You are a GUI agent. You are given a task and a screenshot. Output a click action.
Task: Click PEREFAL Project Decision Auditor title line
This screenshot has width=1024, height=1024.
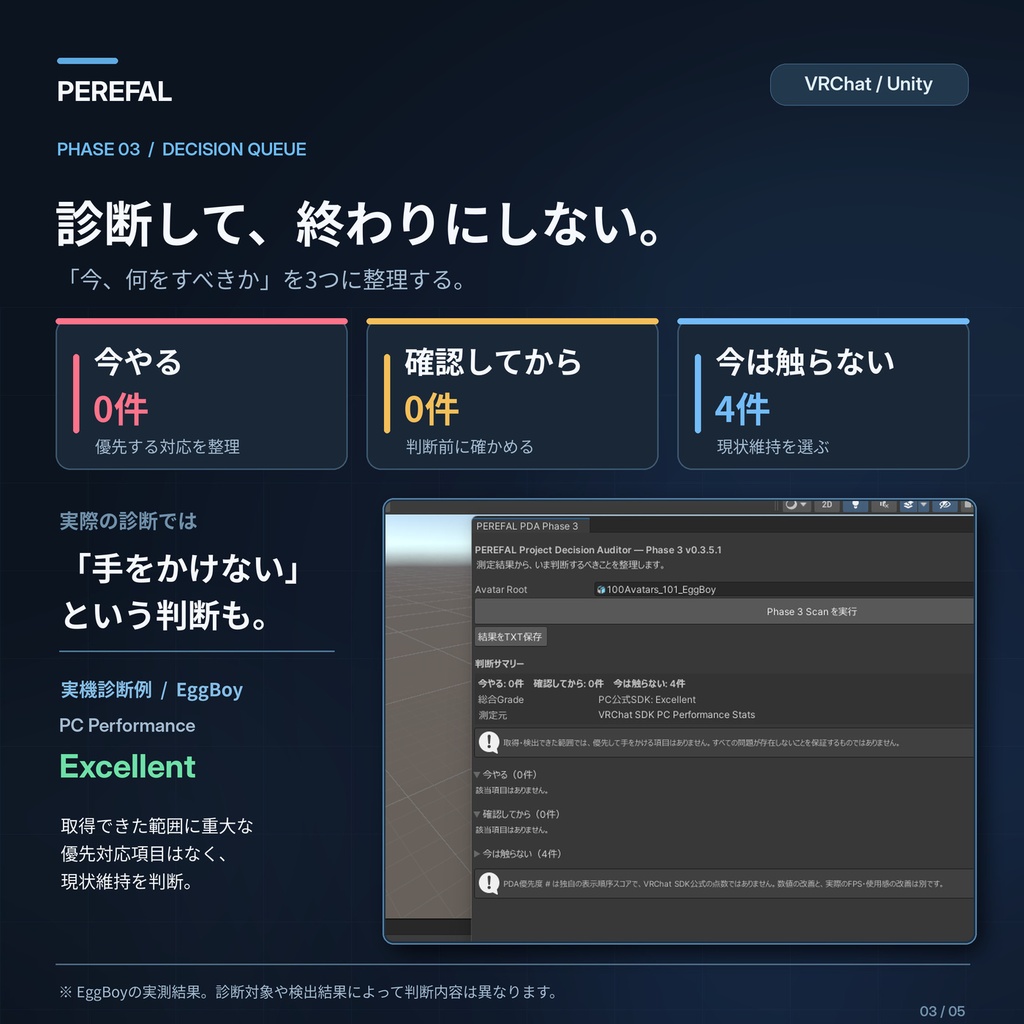pos(598,550)
